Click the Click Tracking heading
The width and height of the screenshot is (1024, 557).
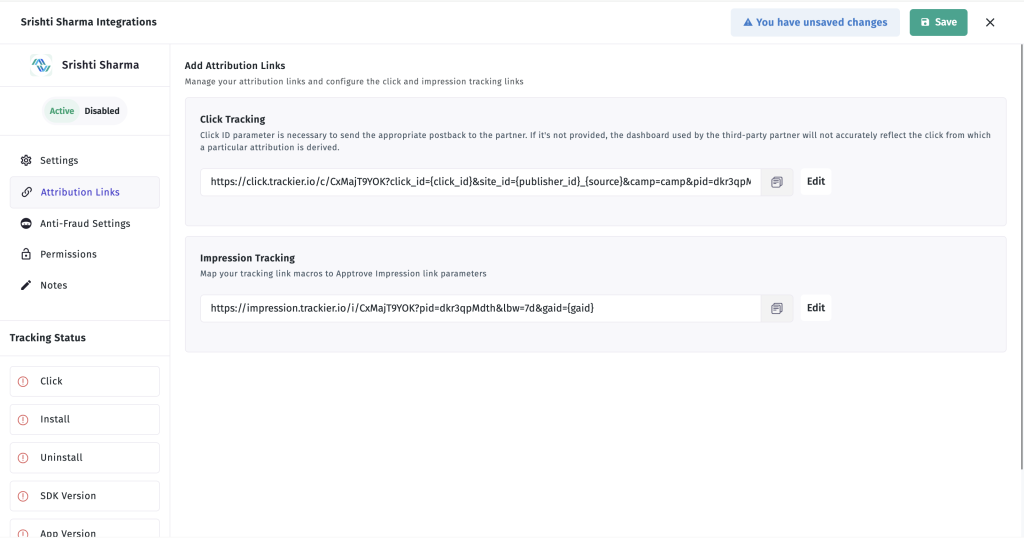[x=232, y=119]
